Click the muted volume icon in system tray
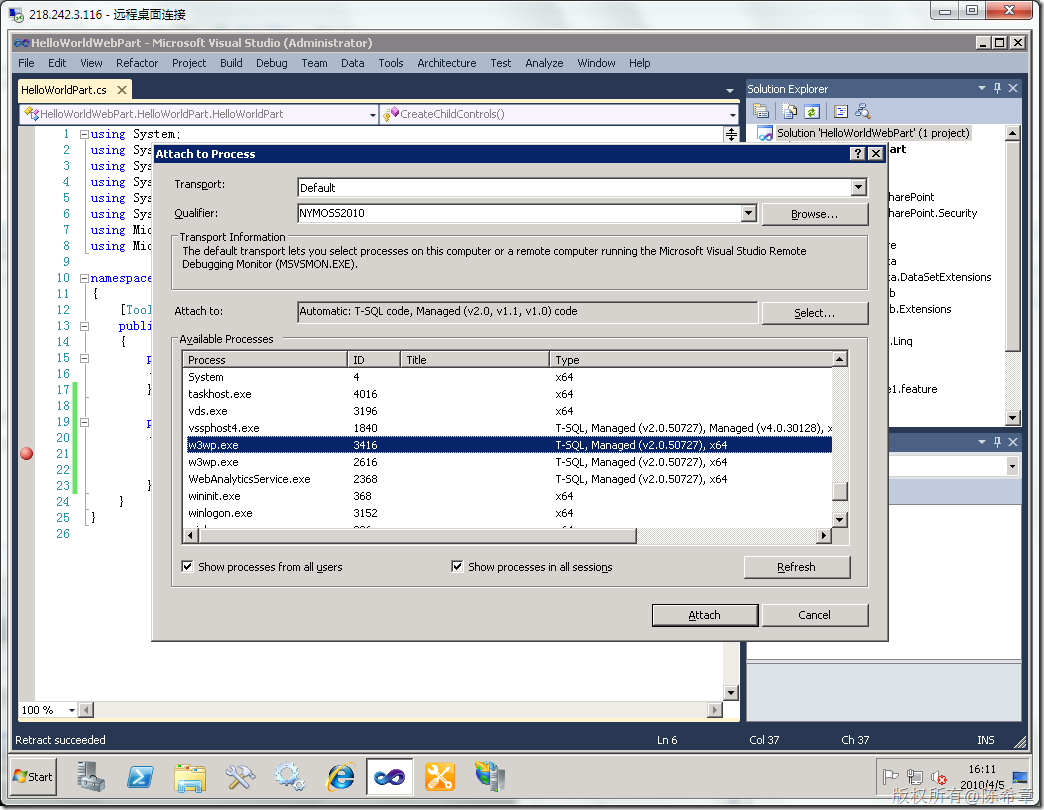 (939, 777)
